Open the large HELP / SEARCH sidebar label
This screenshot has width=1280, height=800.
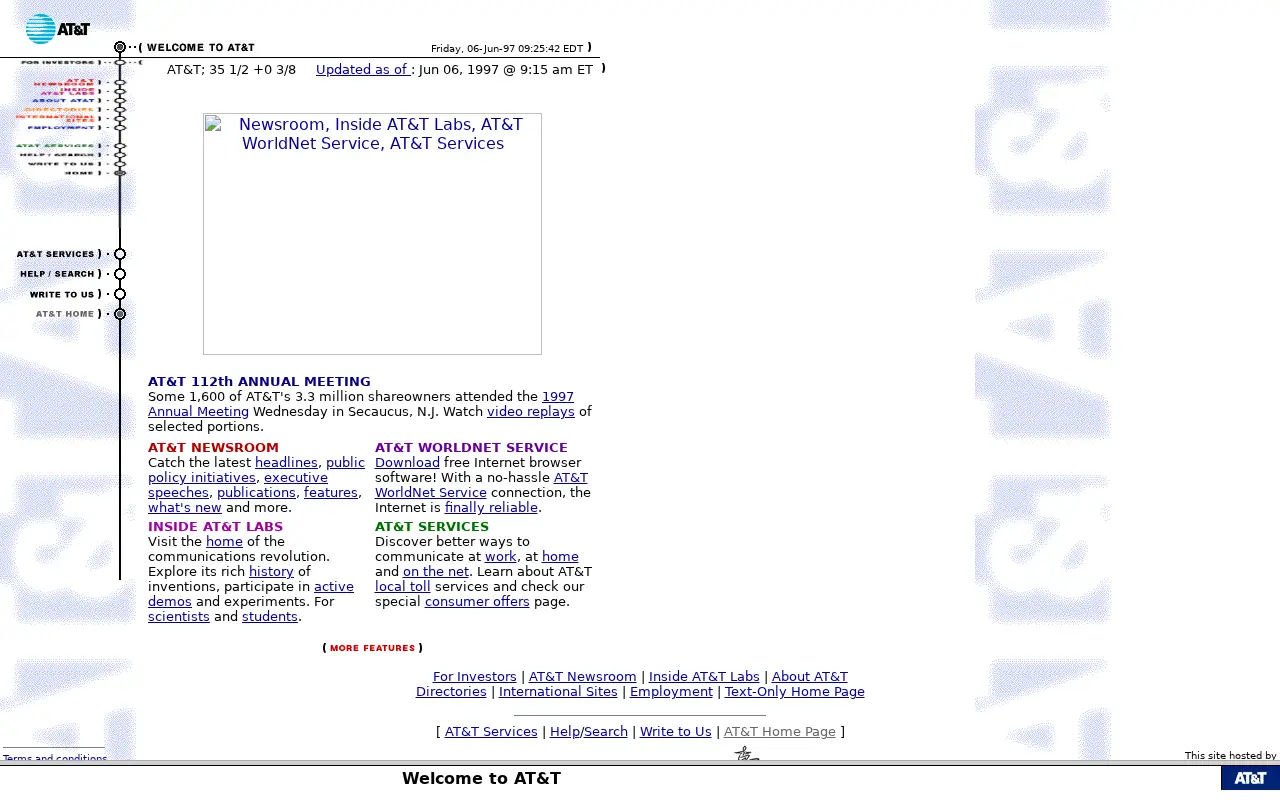tap(58, 274)
